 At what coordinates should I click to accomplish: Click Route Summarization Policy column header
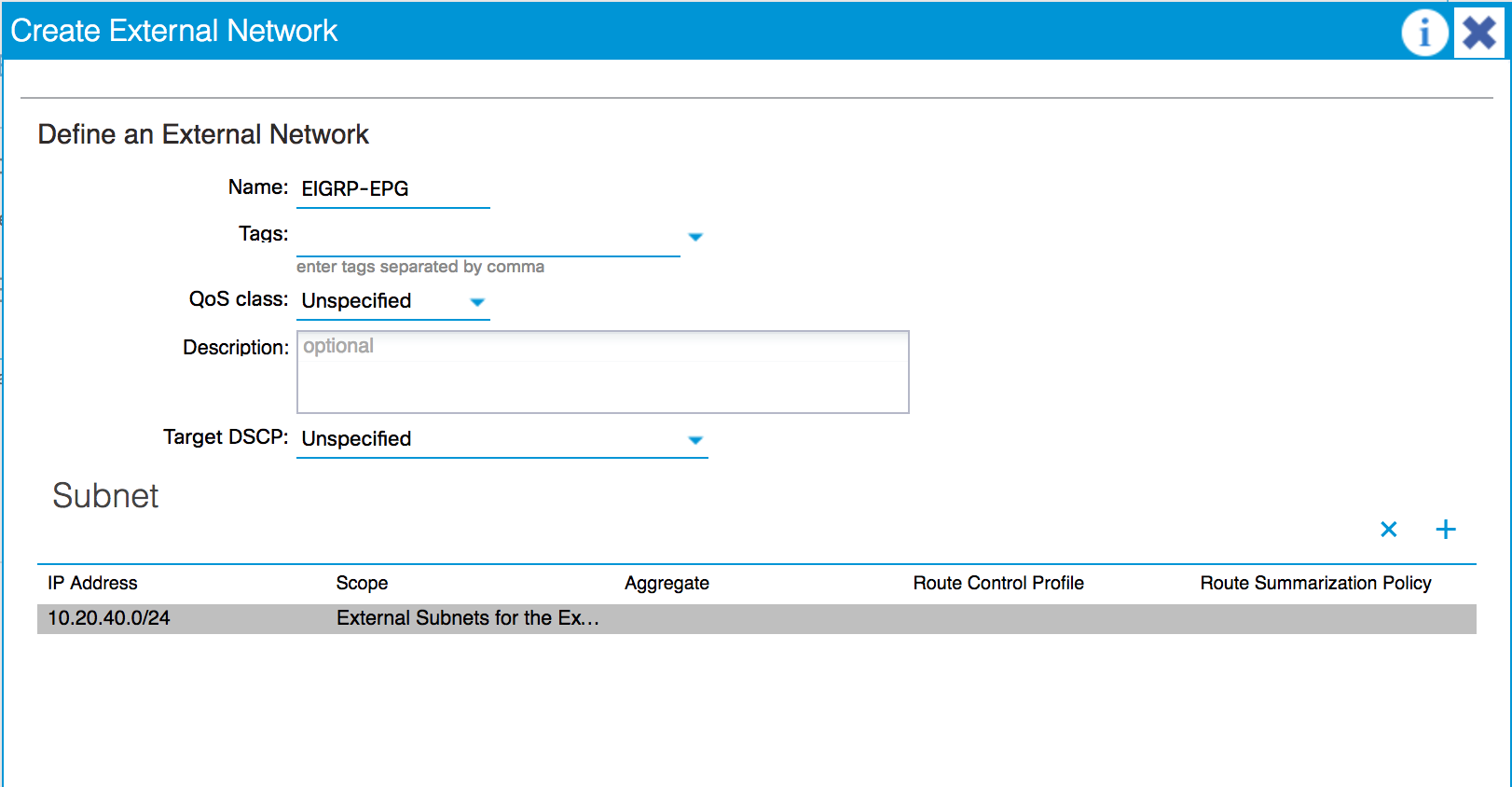1316,583
